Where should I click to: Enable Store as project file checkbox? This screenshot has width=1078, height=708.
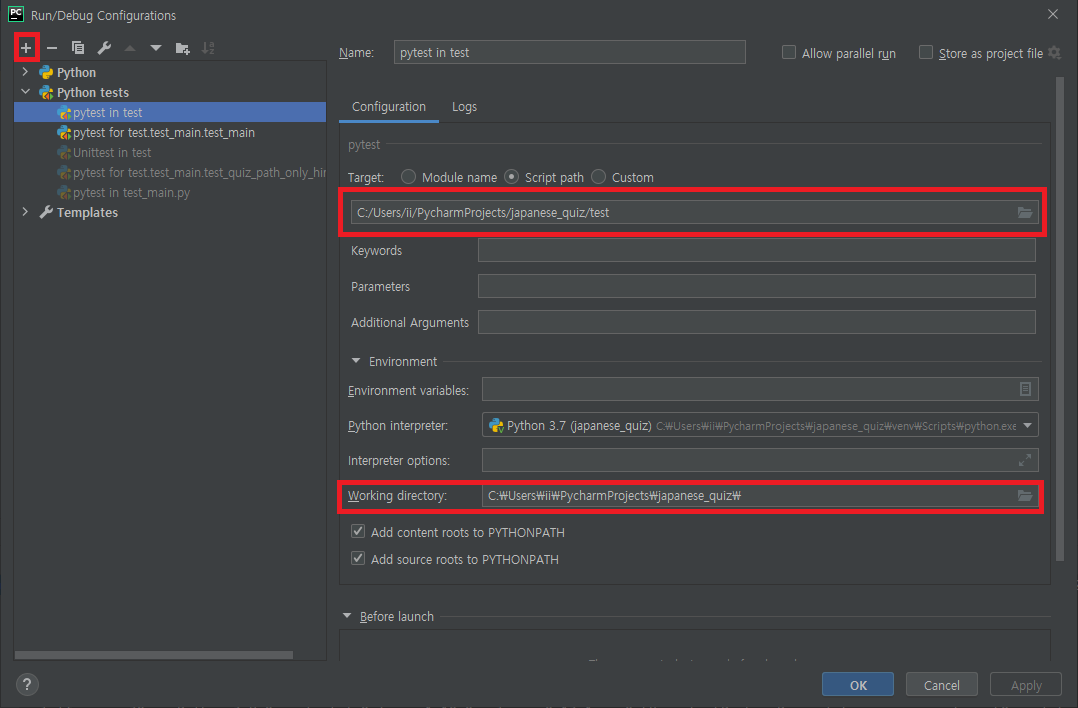[x=926, y=52]
